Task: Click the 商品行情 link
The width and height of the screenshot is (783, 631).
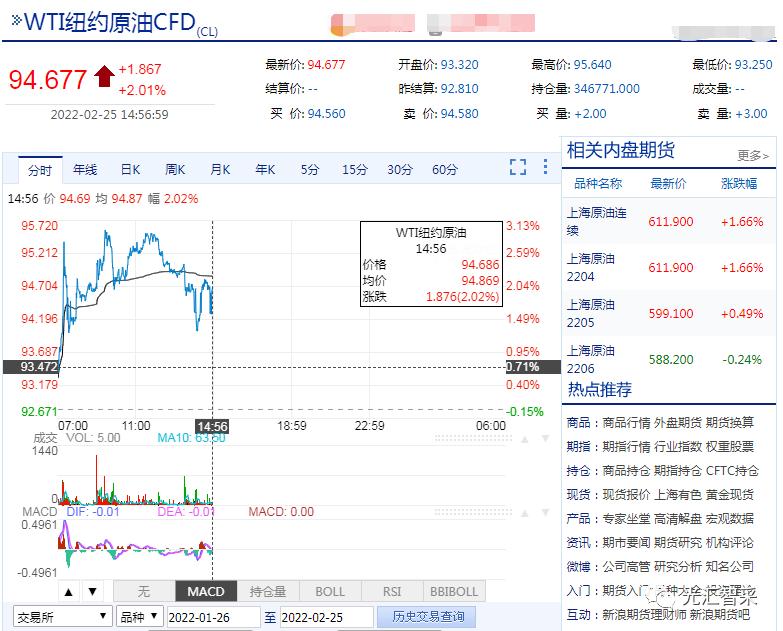Action: [626, 423]
